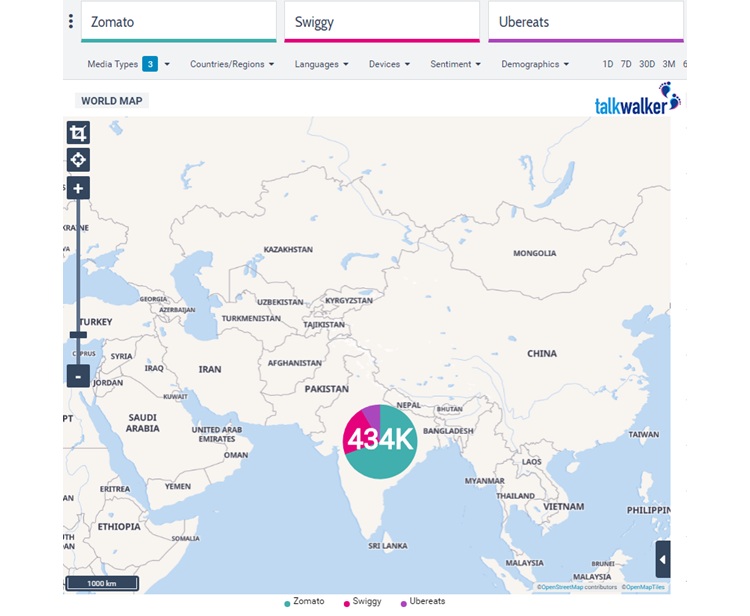The height and width of the screenshot is (616, 750).
Task: Select the 7D time range
Action: click(x=626, y=64)
